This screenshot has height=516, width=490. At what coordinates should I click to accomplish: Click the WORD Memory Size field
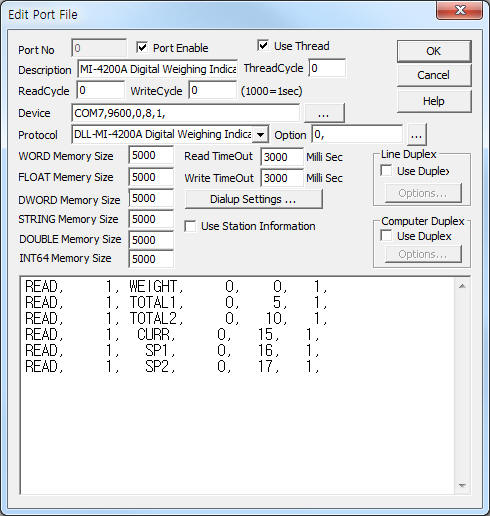click(151, 155)
